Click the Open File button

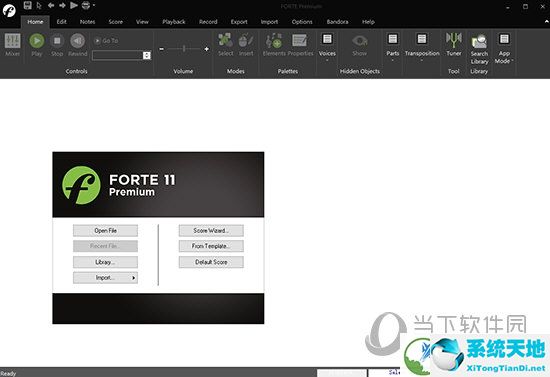pyautogui.click(x=105, y=230)
